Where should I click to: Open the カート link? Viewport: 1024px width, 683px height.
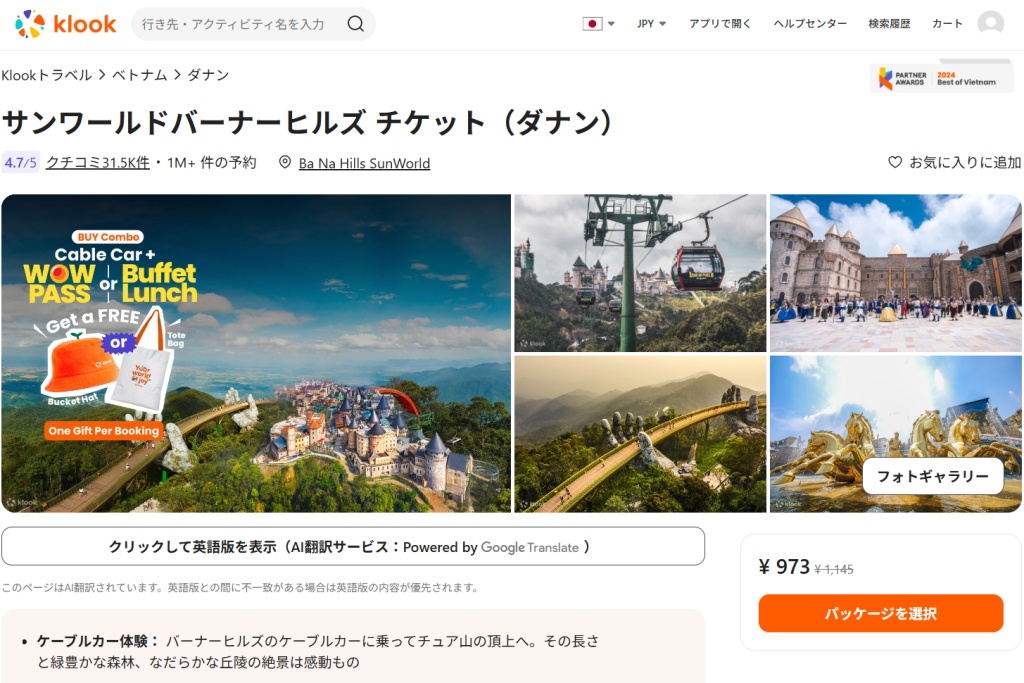click(x=947, y=24)
